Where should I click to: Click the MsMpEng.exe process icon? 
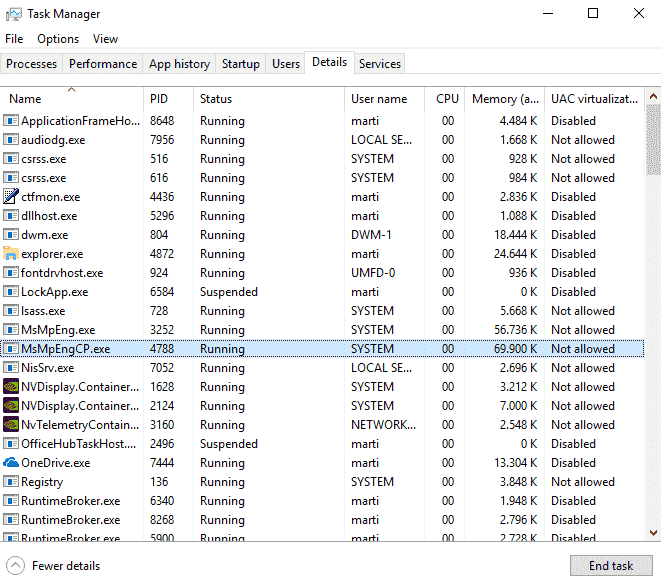pos(11,329)
